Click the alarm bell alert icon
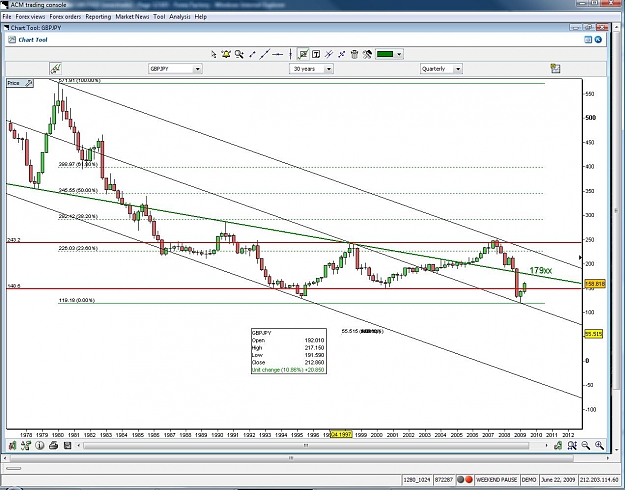Screen dimensions: 625x490 point(226,54)
